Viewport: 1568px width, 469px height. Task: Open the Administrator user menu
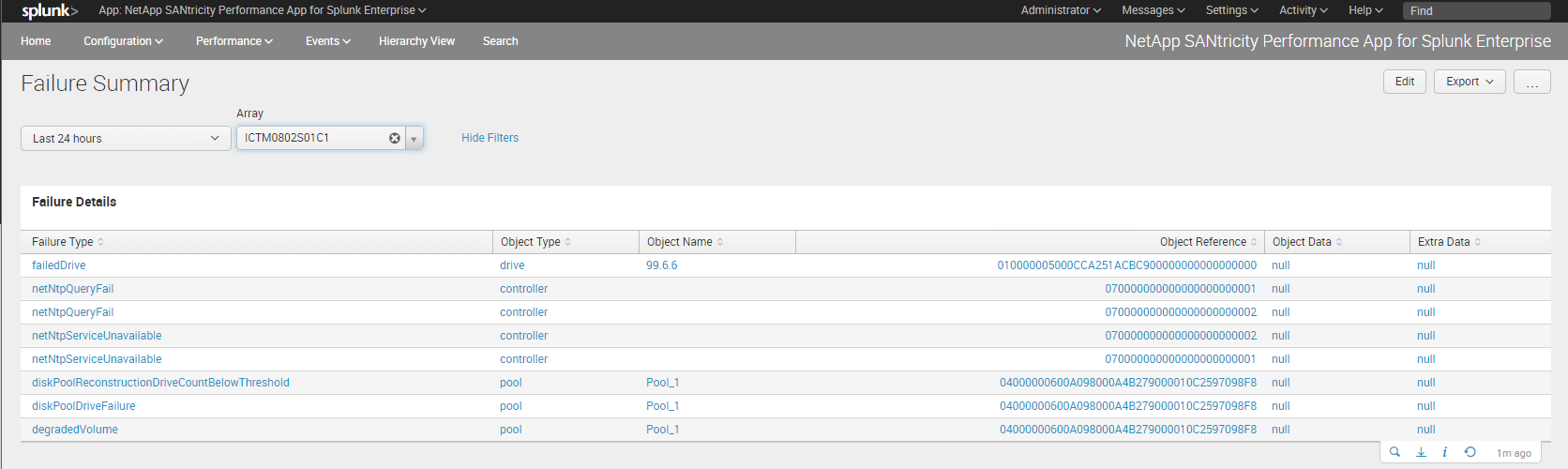click(1061, 10)
